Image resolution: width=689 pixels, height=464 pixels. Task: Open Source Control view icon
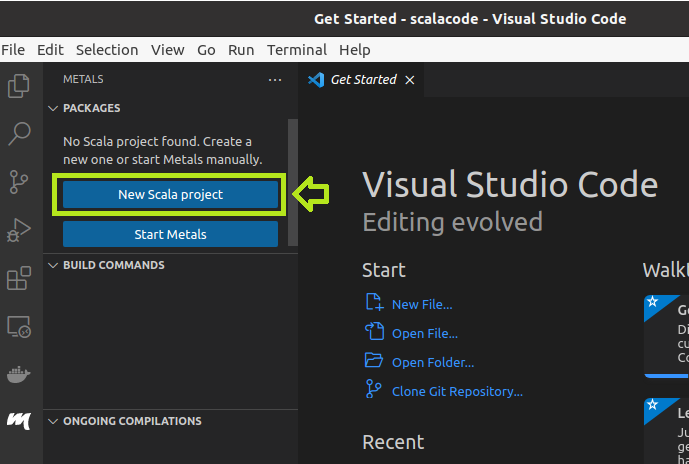click(x=19, y=181)
